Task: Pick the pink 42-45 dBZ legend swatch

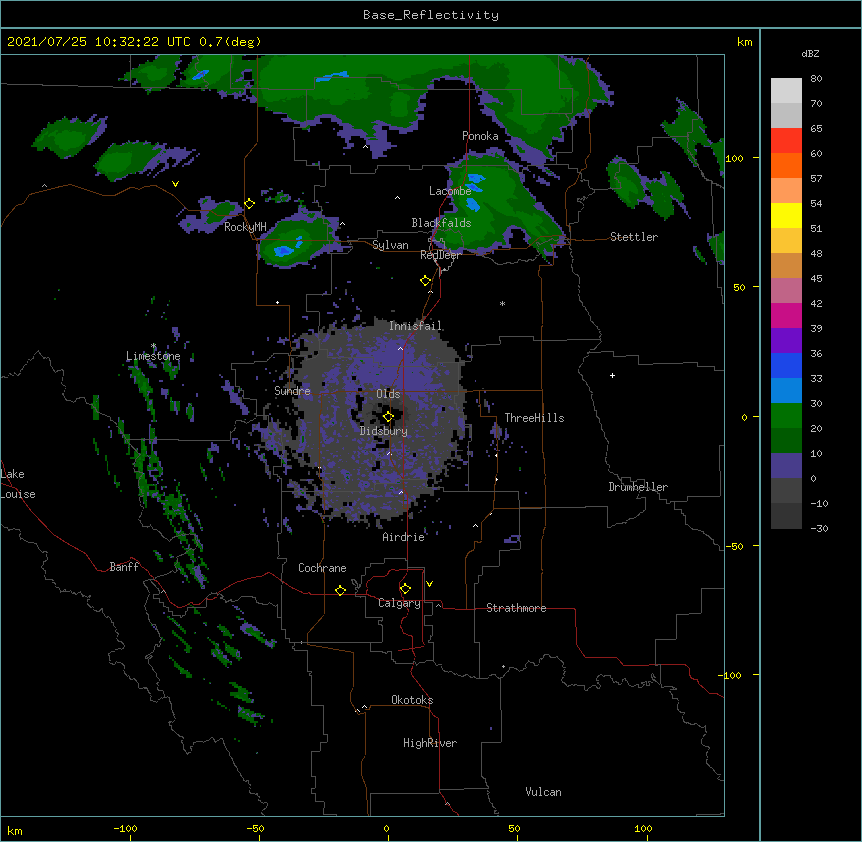Action: click(786, 291)
